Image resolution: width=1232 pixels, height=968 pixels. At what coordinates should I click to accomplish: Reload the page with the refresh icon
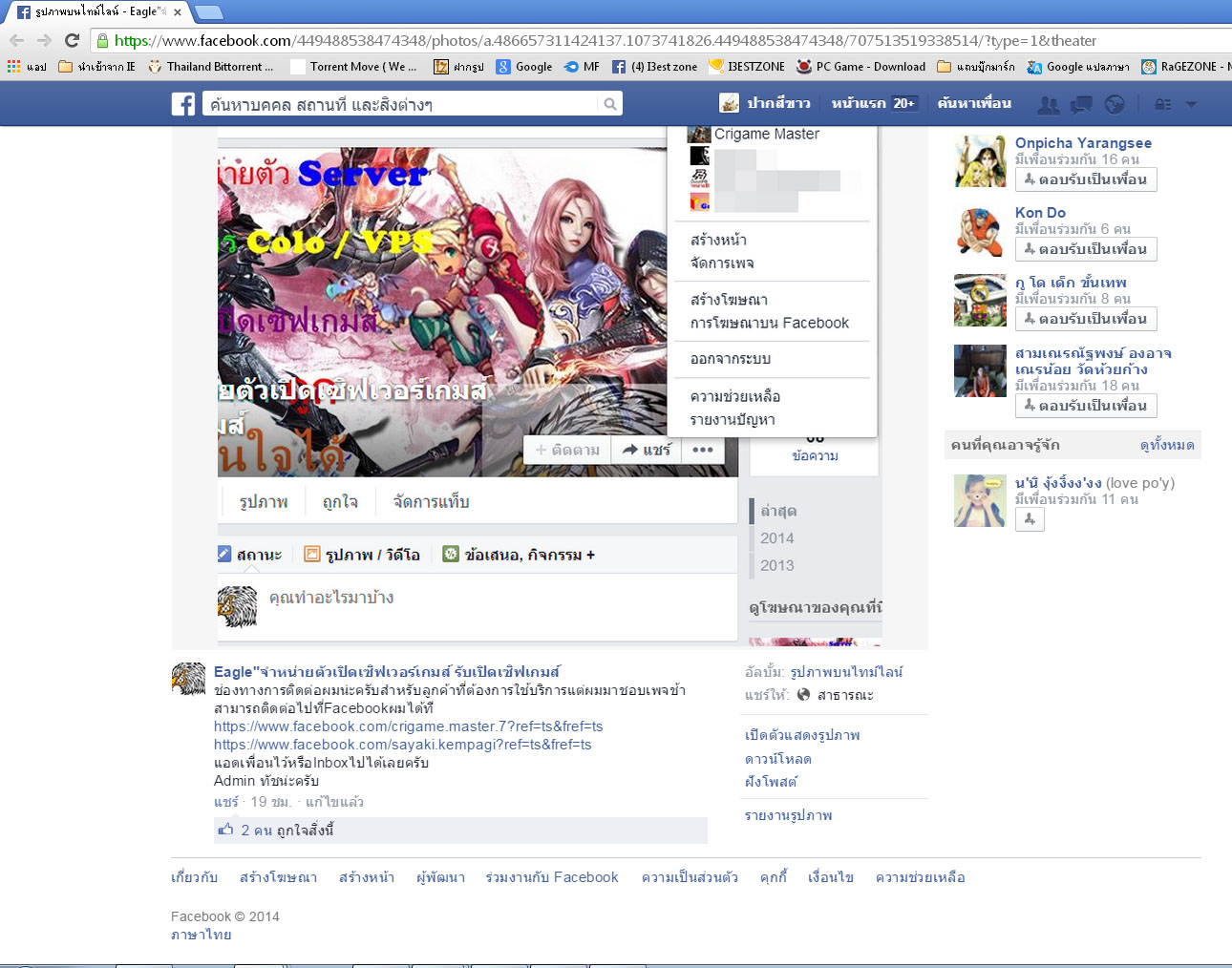coord(72,40)
